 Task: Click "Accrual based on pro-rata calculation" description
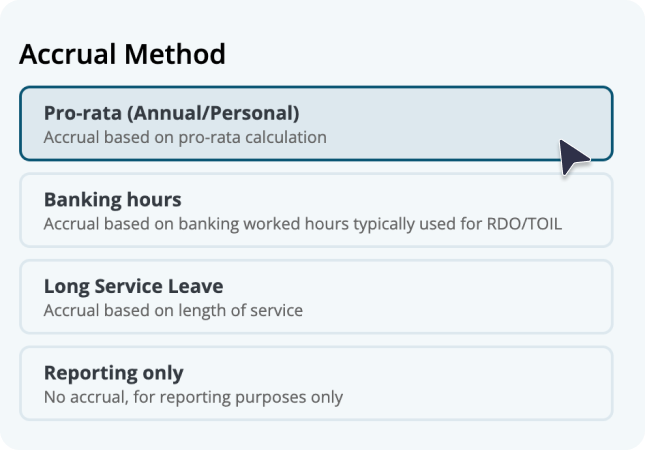tap(185, 137)
